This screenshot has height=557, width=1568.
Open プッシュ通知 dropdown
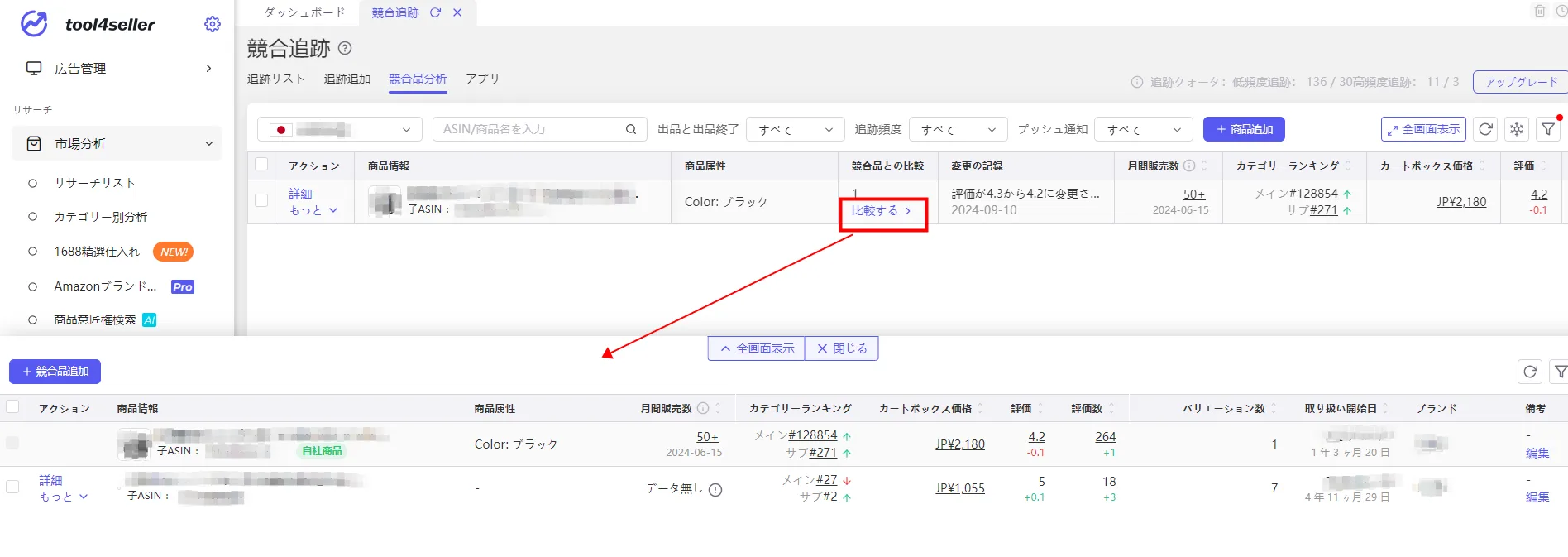pos(1143,129)
